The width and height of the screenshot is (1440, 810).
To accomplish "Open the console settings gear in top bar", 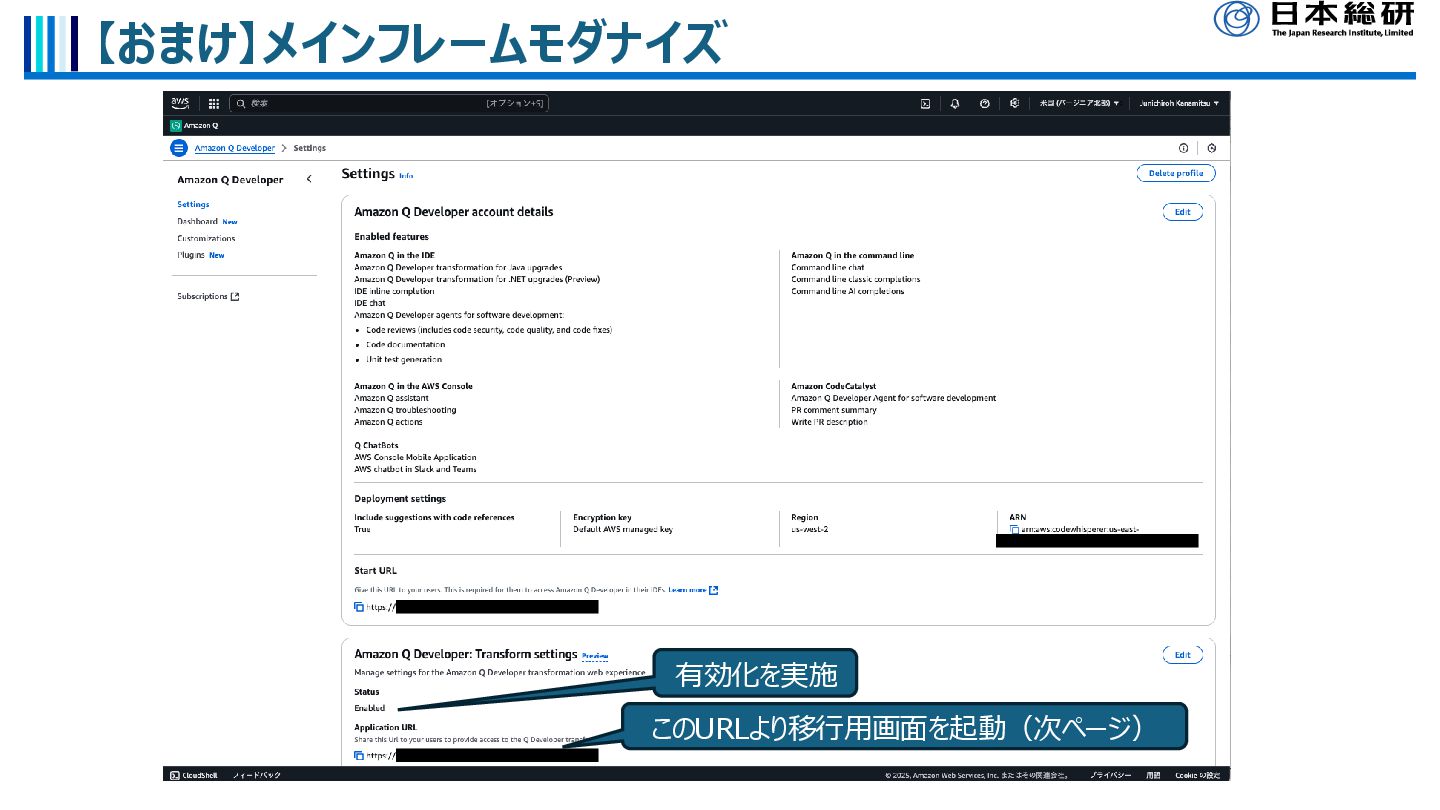I will (1014, 103).
